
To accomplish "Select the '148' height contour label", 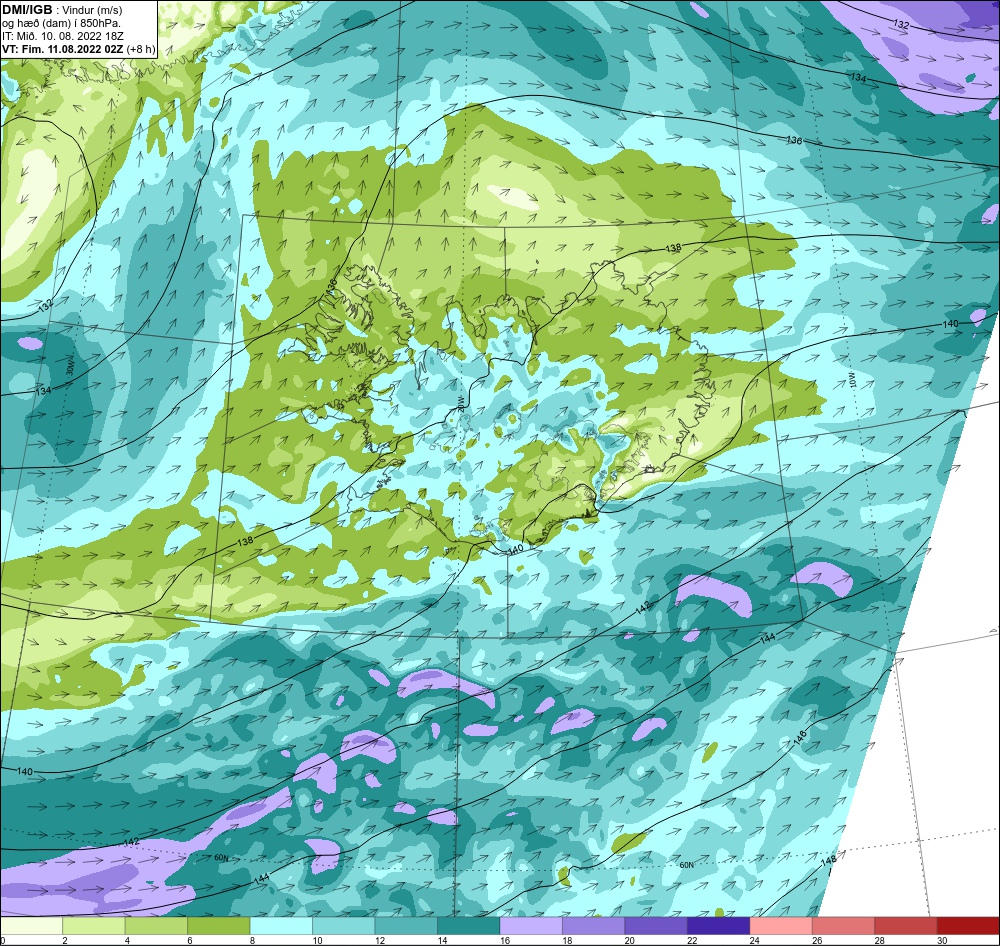I will 828,861.
